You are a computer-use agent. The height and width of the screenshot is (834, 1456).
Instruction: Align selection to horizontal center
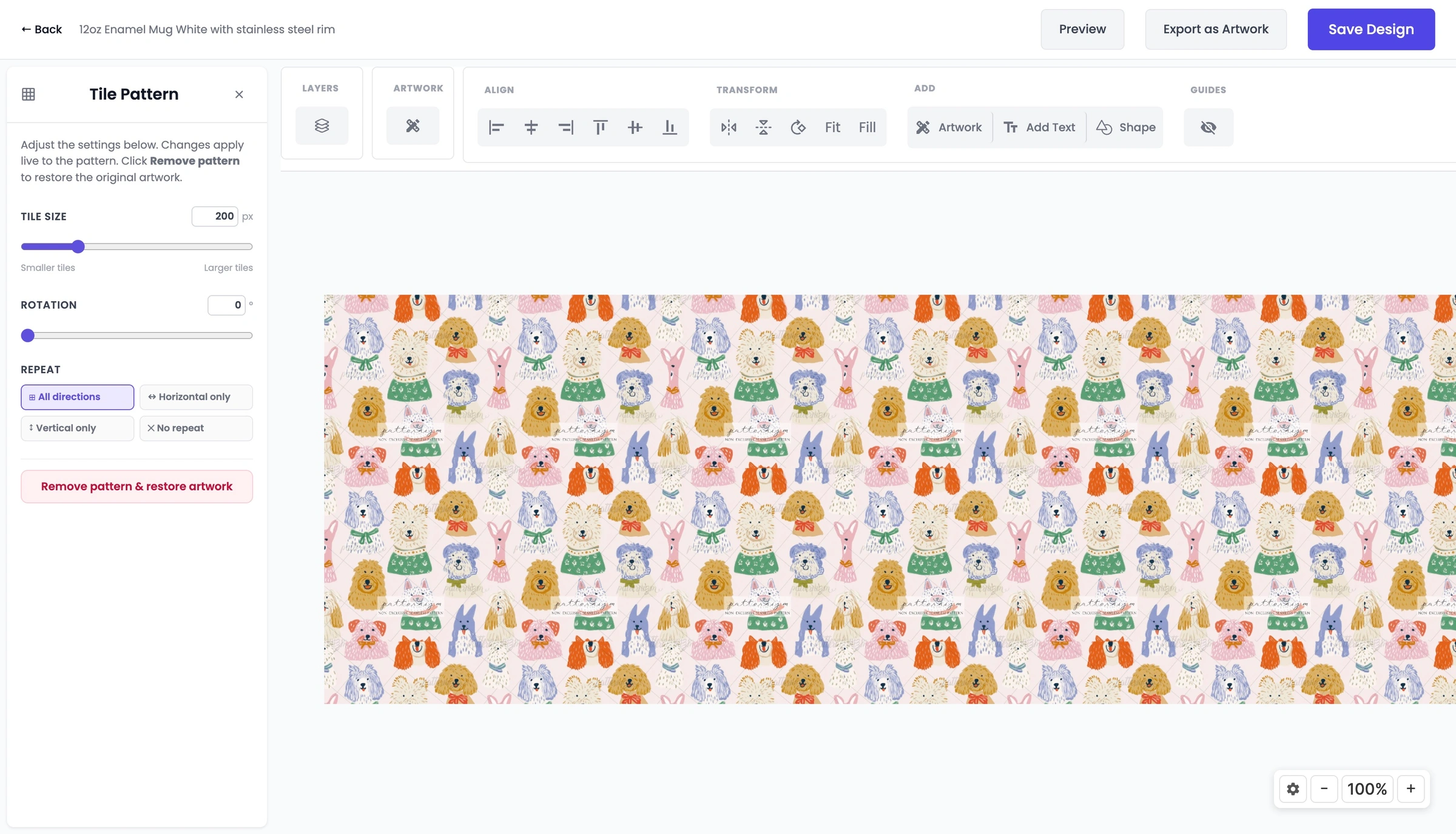(531, 127)
